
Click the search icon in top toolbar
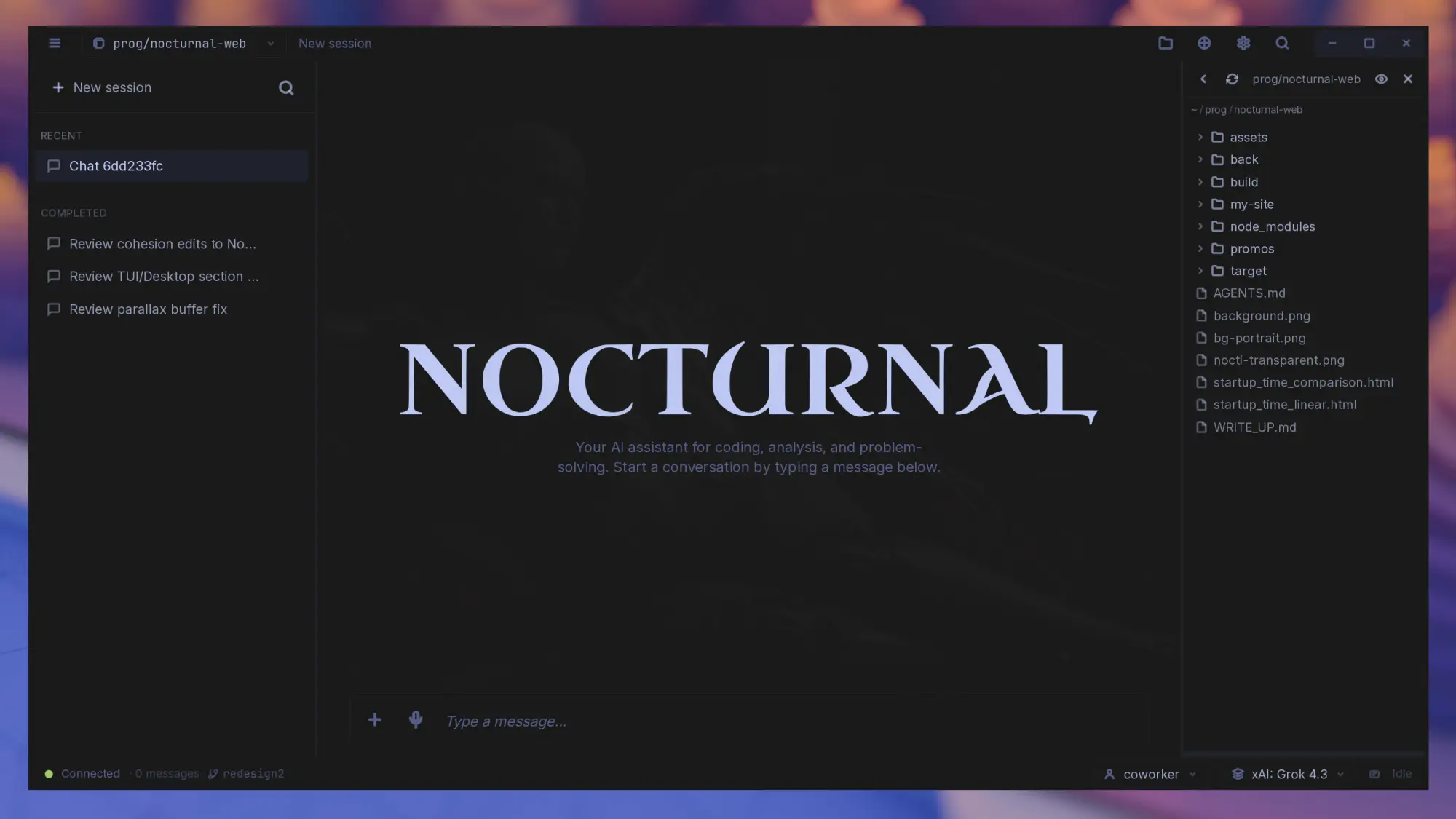(x=1282, y=44)
